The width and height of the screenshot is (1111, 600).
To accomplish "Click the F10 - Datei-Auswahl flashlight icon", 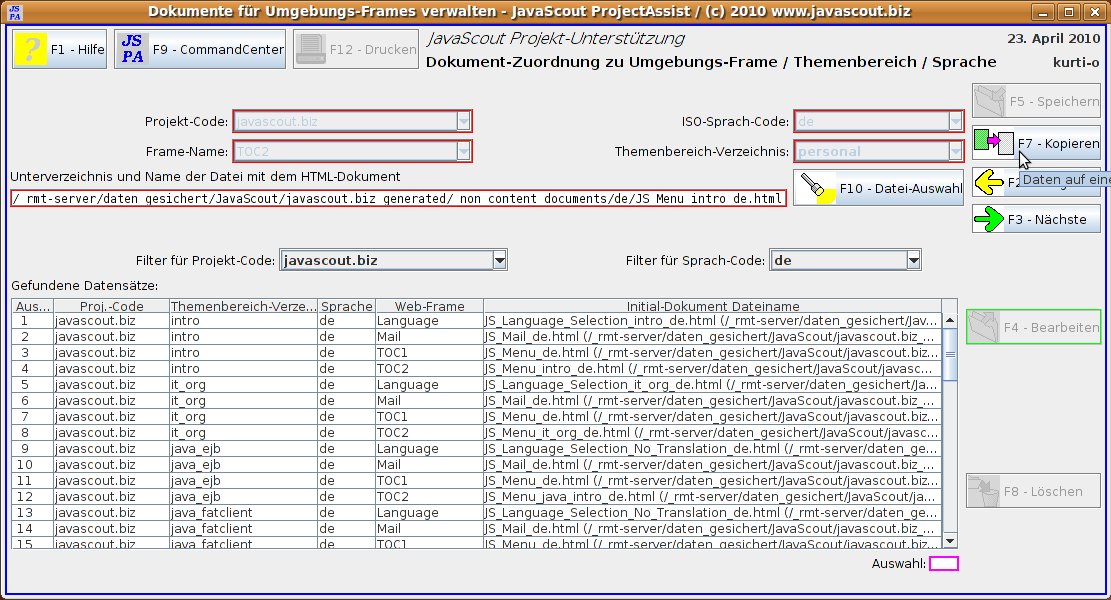I will click(816, 188).
